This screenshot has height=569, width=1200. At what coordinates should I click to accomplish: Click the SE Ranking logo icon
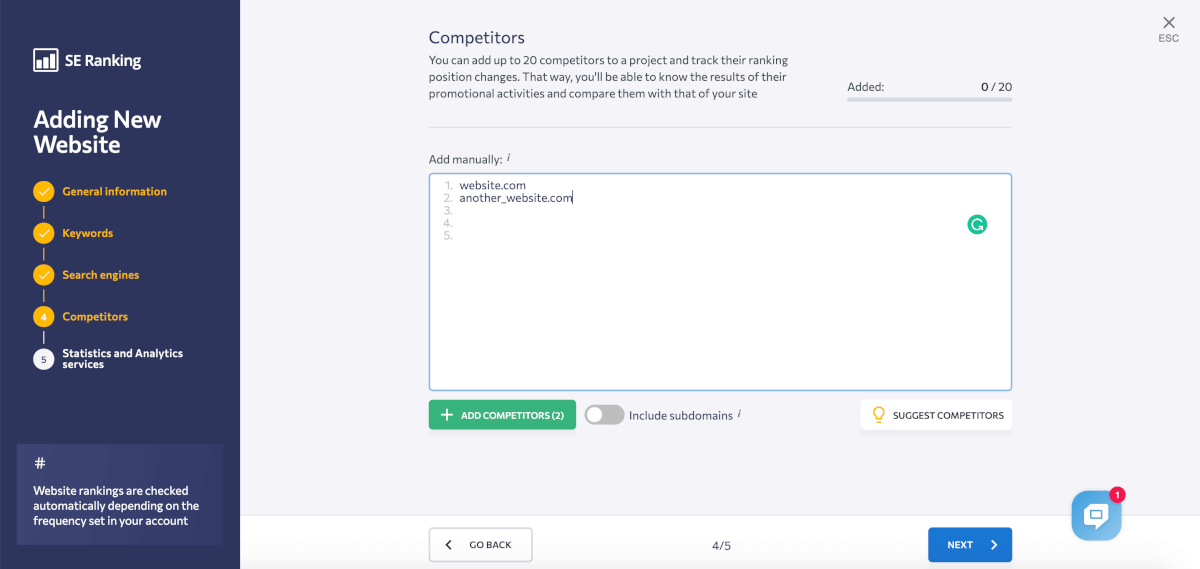(x=46, y=60)
